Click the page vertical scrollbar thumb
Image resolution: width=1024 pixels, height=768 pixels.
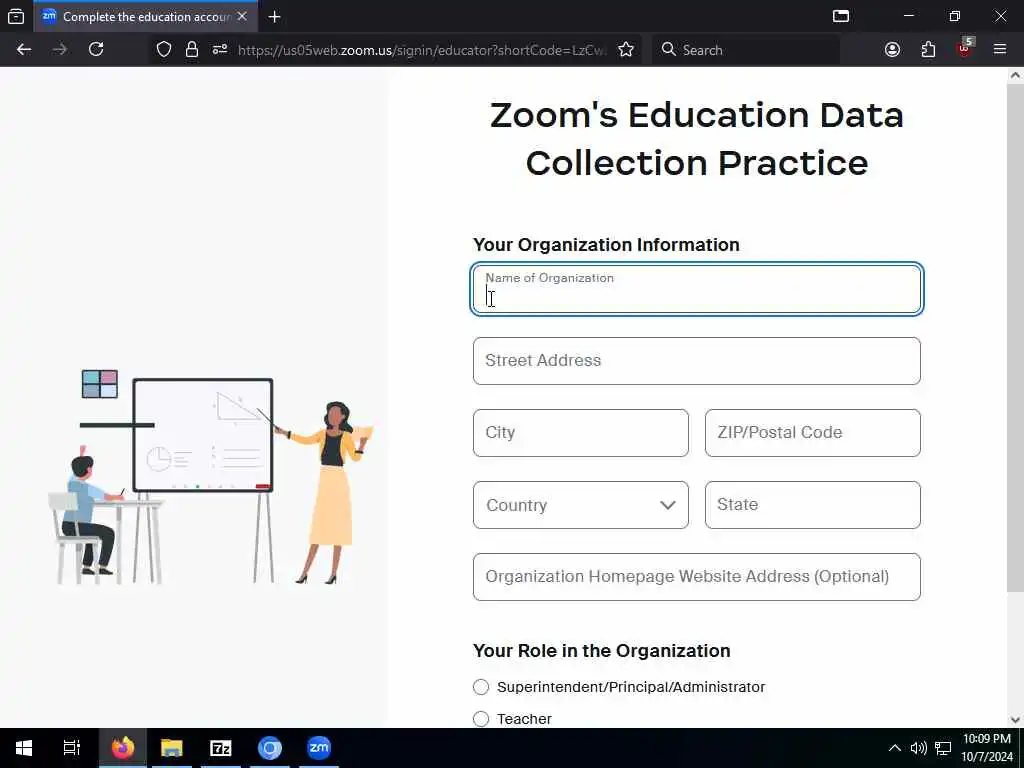[1015, 337]
